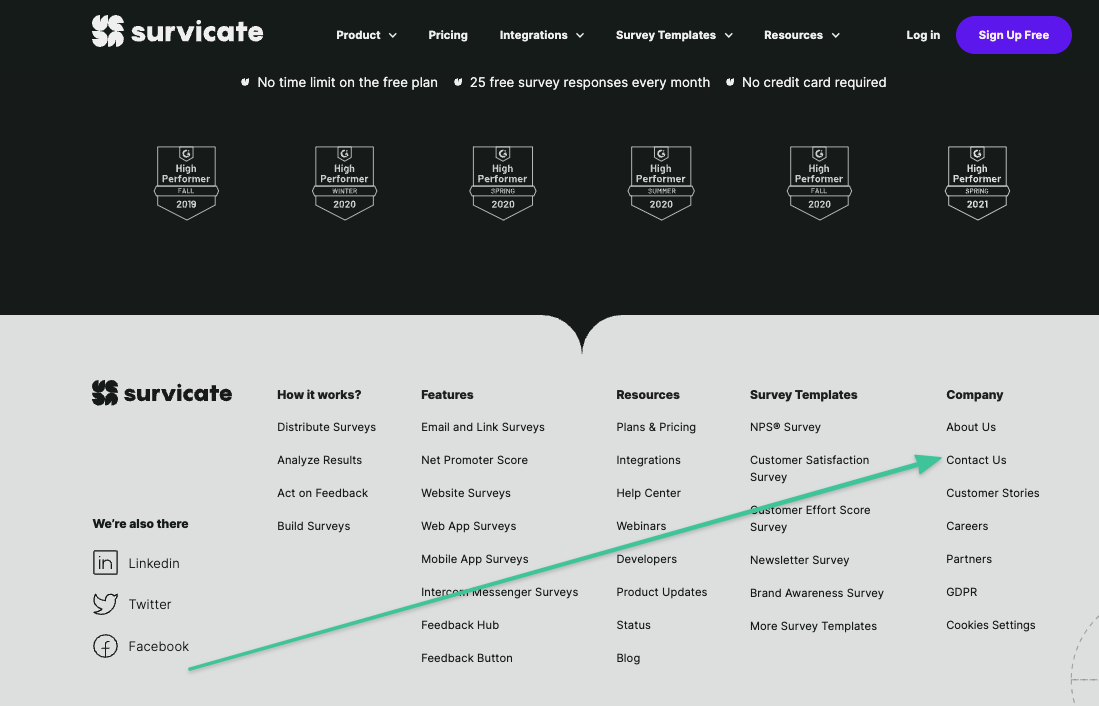Screen dimensions: 1099x706
Task: Click the High Performer Fall 2020 badge
Action: coord(819,182)
